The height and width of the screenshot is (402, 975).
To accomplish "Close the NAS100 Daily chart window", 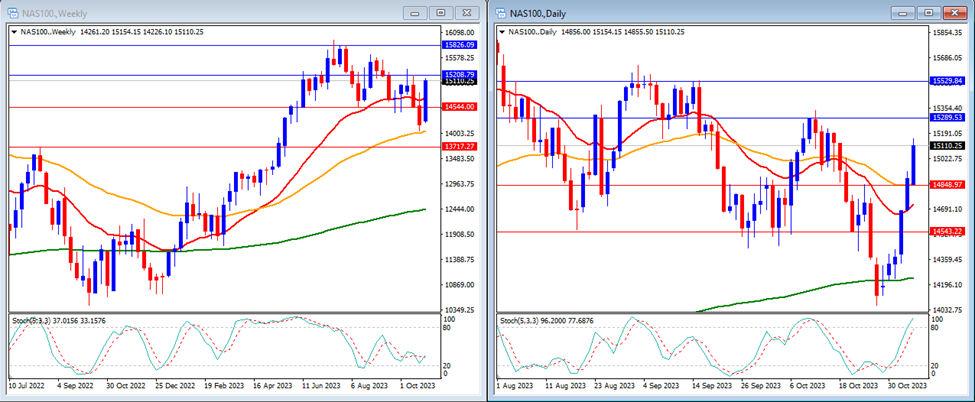I will 952,12.
